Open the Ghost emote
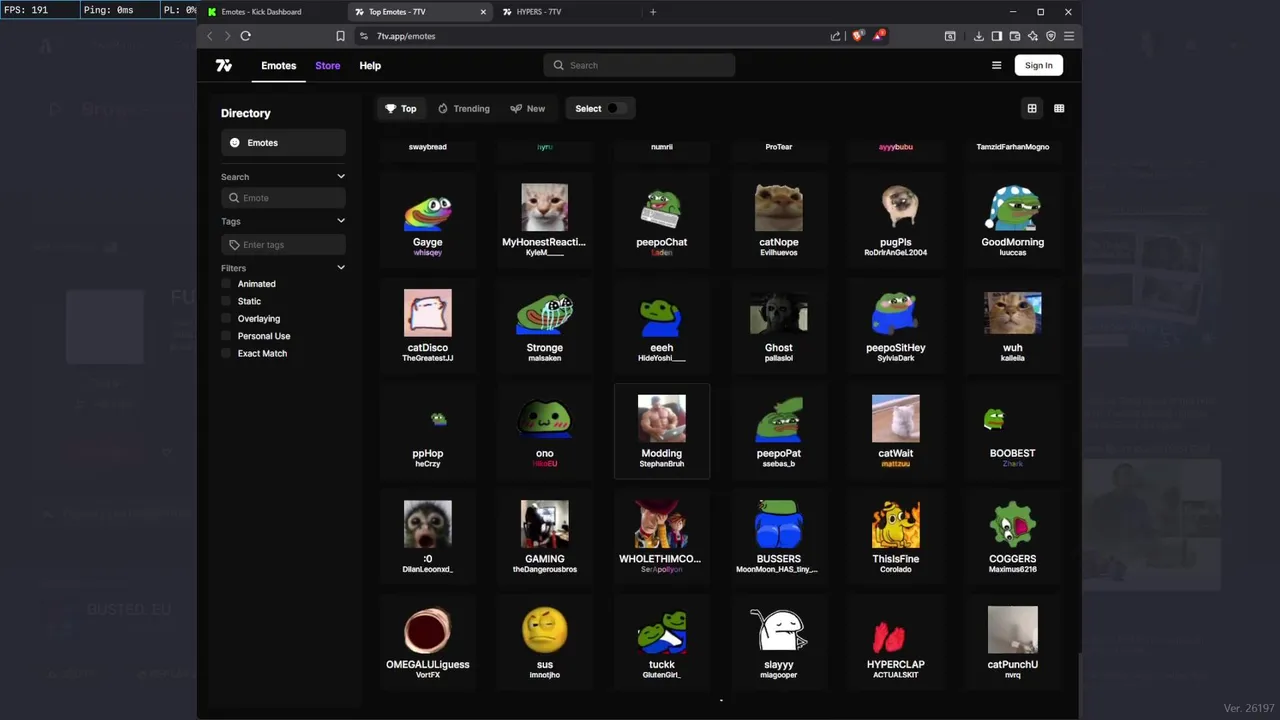Image resolution: width=1280 pixels, height=720 pixels. (x=779, y=325)
